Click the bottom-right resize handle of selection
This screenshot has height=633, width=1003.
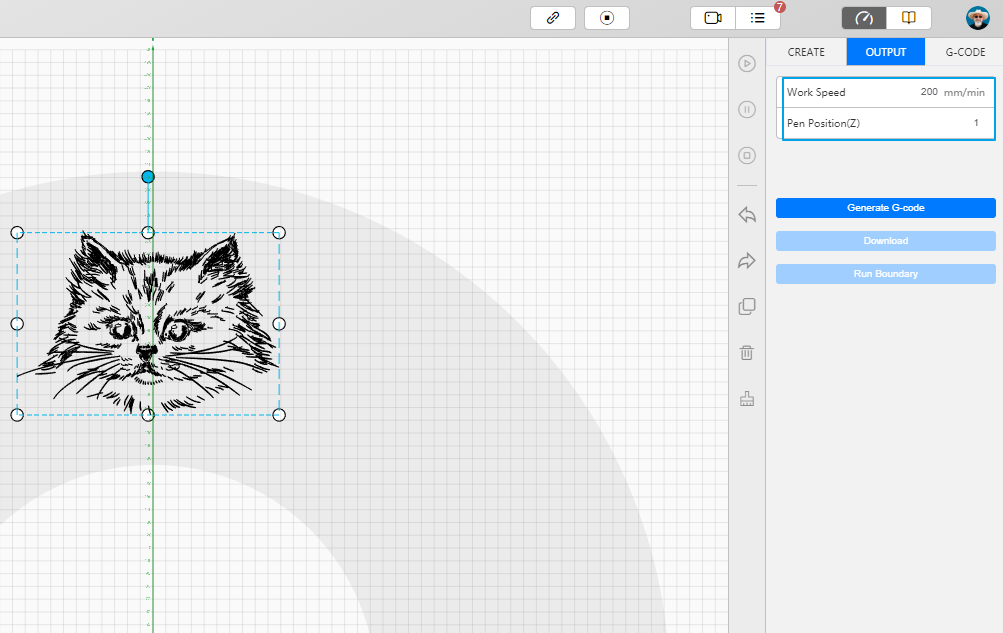pos(279,415)
